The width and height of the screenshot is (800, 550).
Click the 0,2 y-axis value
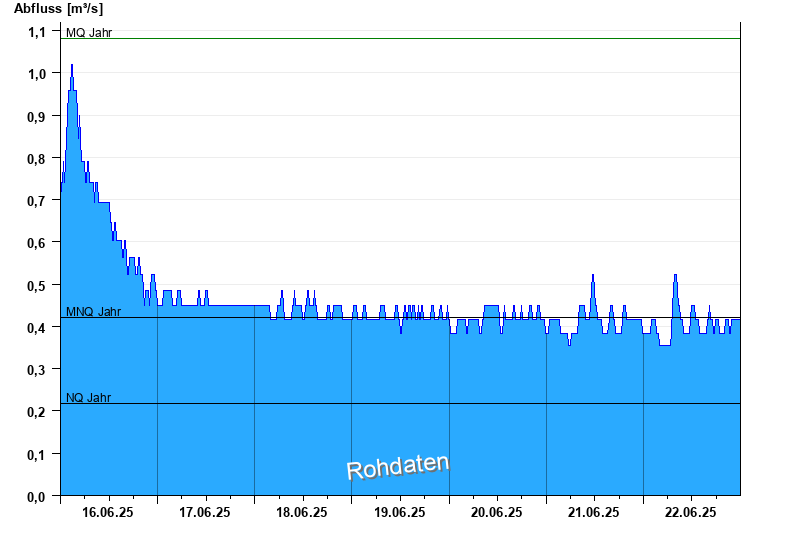pos(36,412)
